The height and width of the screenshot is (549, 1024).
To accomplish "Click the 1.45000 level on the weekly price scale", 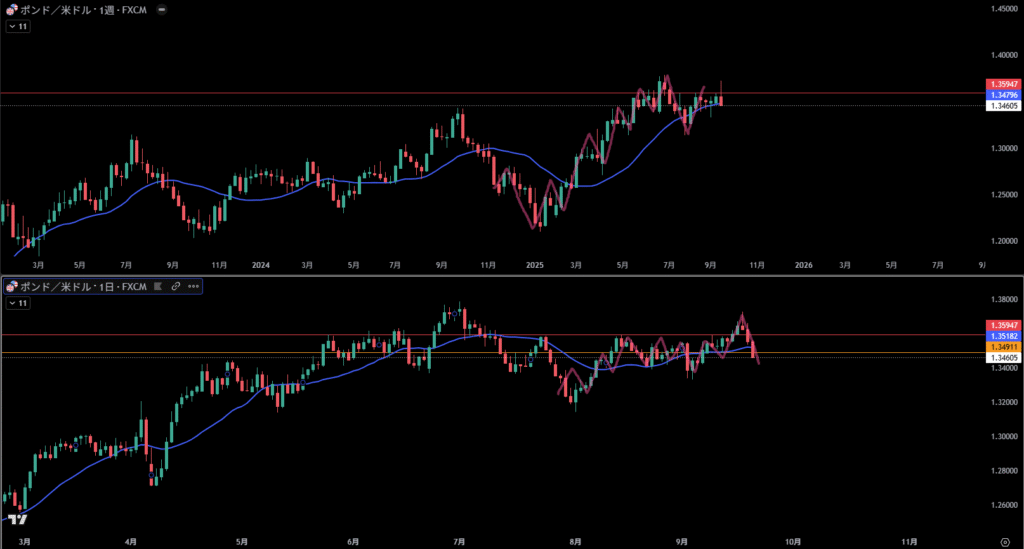I will [x=1003, y=9].
